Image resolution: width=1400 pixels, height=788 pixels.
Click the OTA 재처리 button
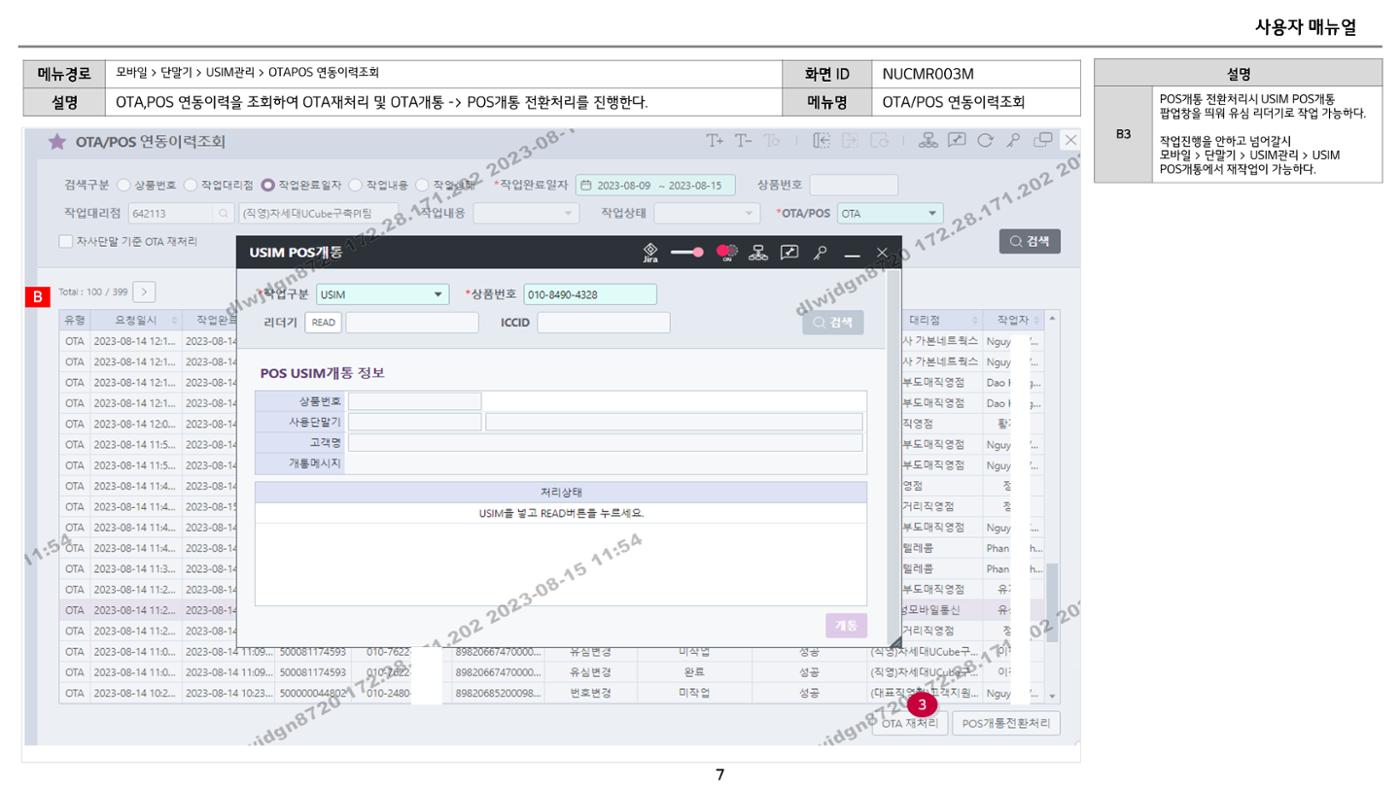[909, 723]
